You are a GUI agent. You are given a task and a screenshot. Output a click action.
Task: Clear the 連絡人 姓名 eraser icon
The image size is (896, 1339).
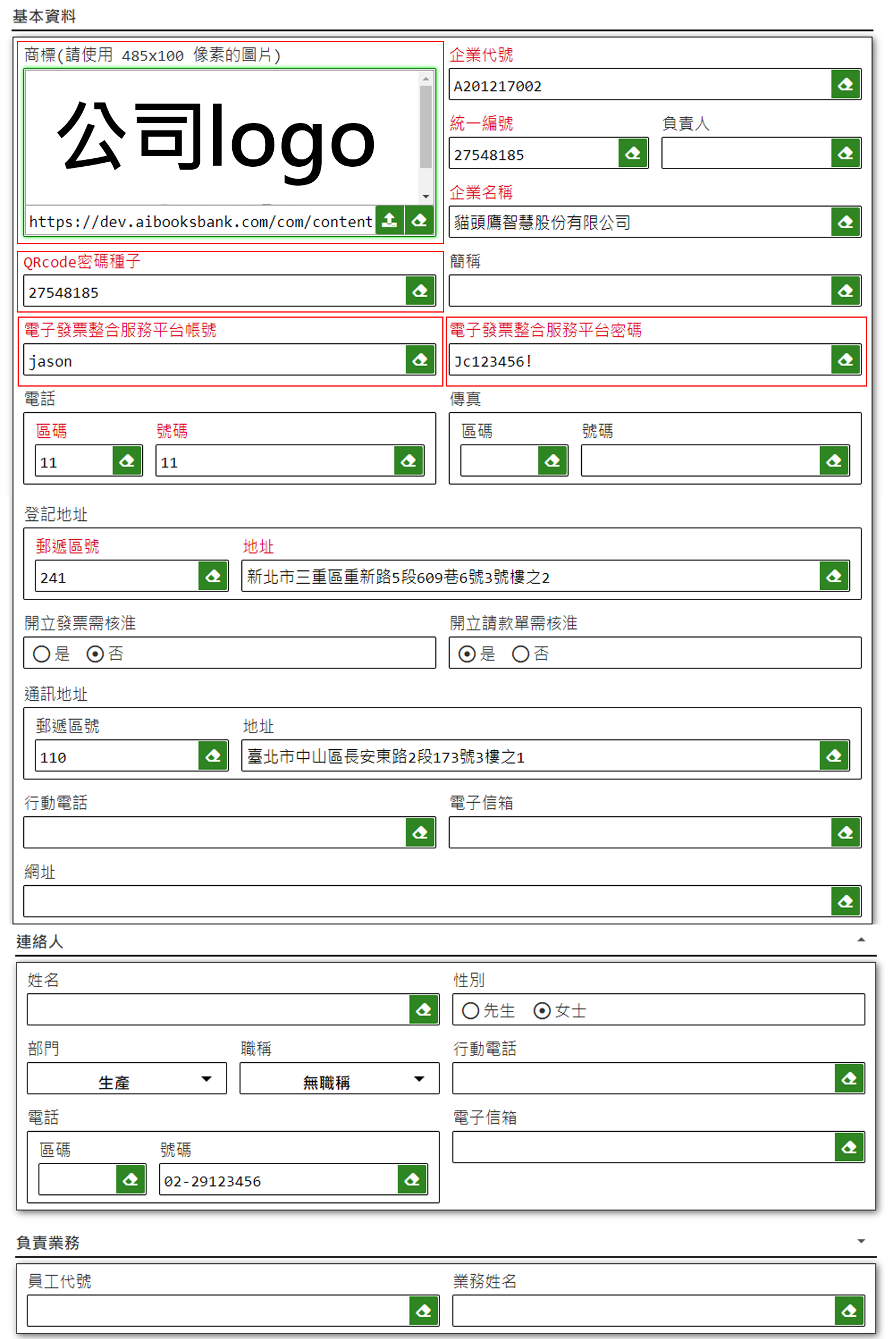[424, 1009]
